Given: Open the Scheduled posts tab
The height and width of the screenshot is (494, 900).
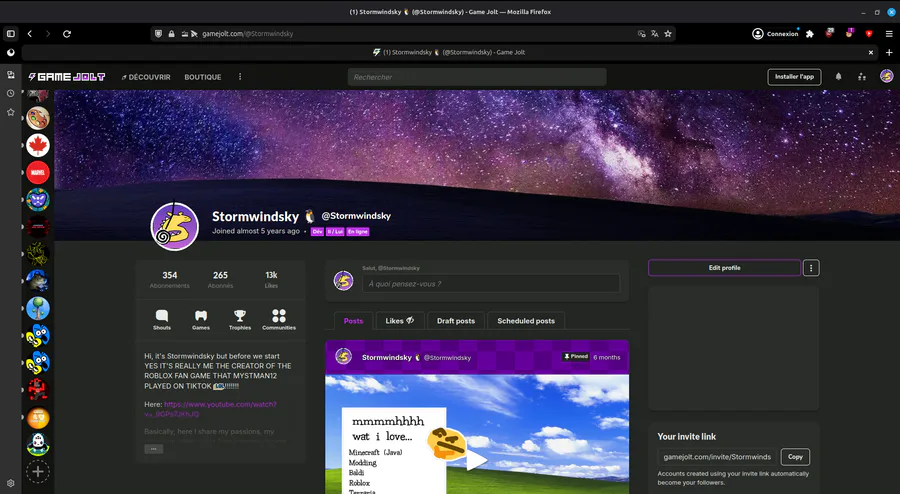Looking at the screenshot, I should [x=526, y=321].
